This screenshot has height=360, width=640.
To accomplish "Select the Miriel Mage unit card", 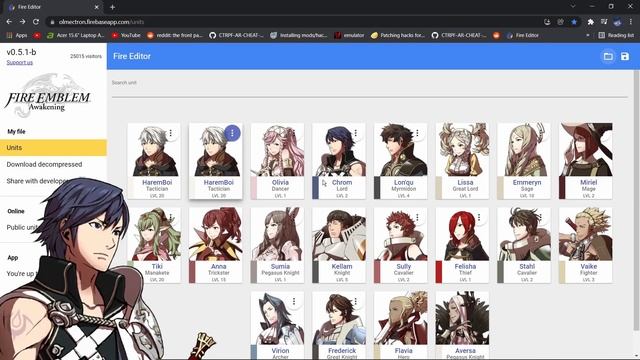I will 585,161.
